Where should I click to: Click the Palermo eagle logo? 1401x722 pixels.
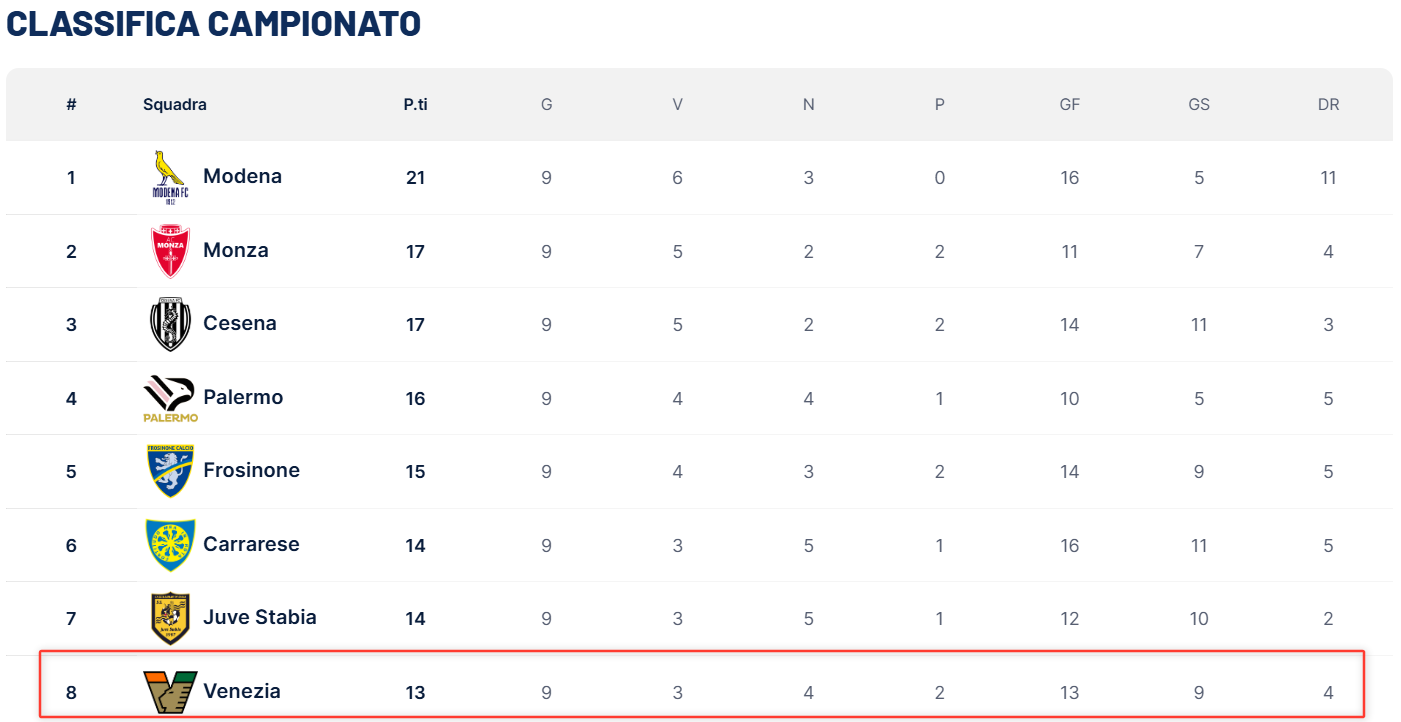(170, 398)
